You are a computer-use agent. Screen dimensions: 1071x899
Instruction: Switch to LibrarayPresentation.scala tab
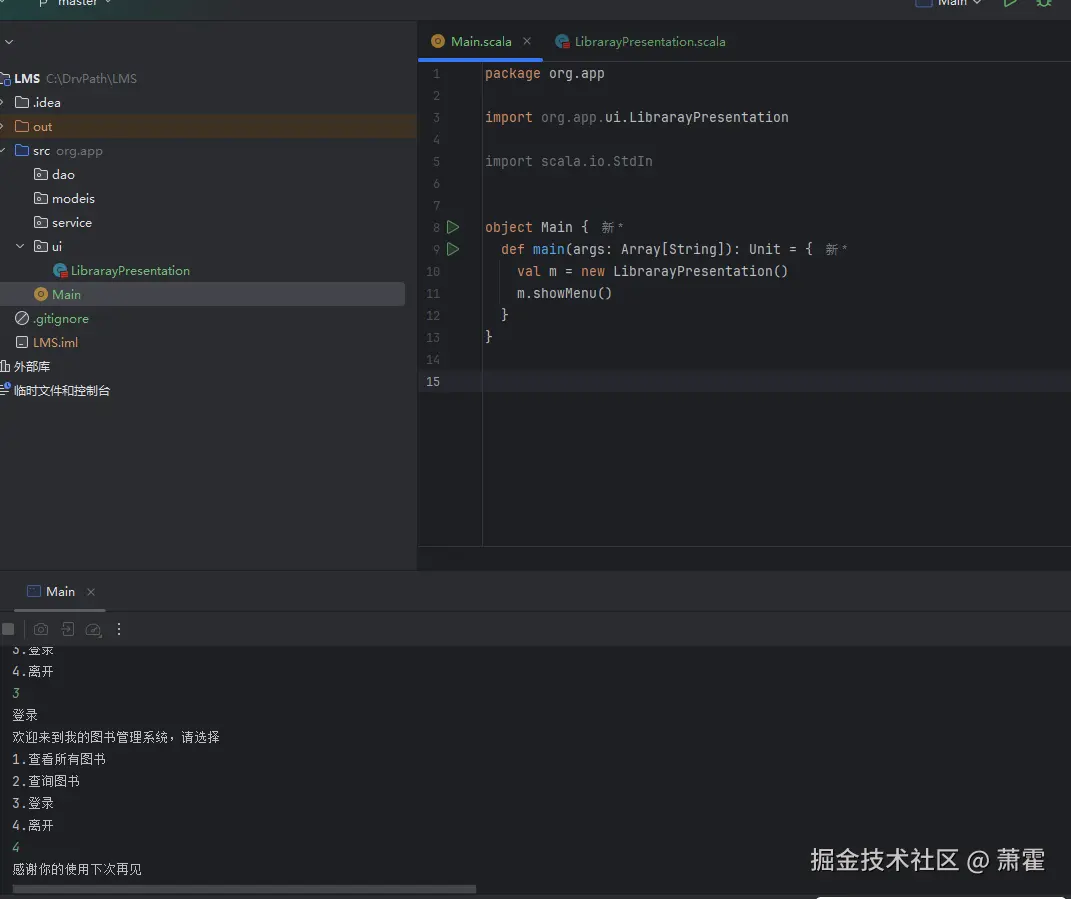650,42
